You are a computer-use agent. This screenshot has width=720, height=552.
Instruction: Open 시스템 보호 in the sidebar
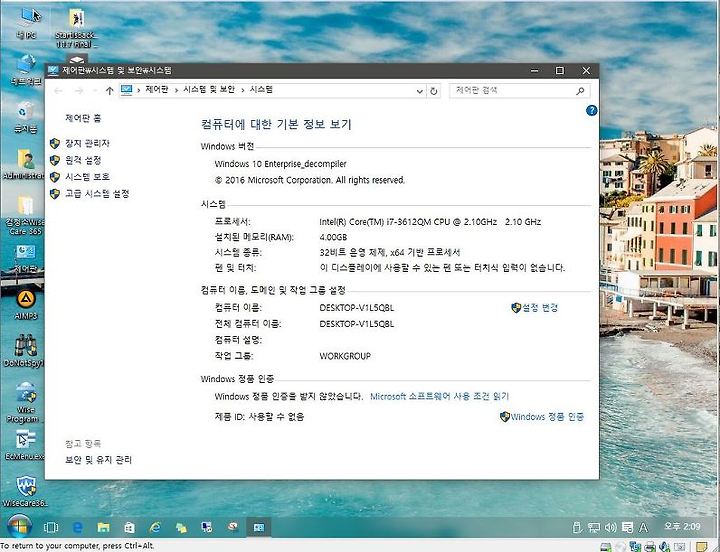[87, 177]
